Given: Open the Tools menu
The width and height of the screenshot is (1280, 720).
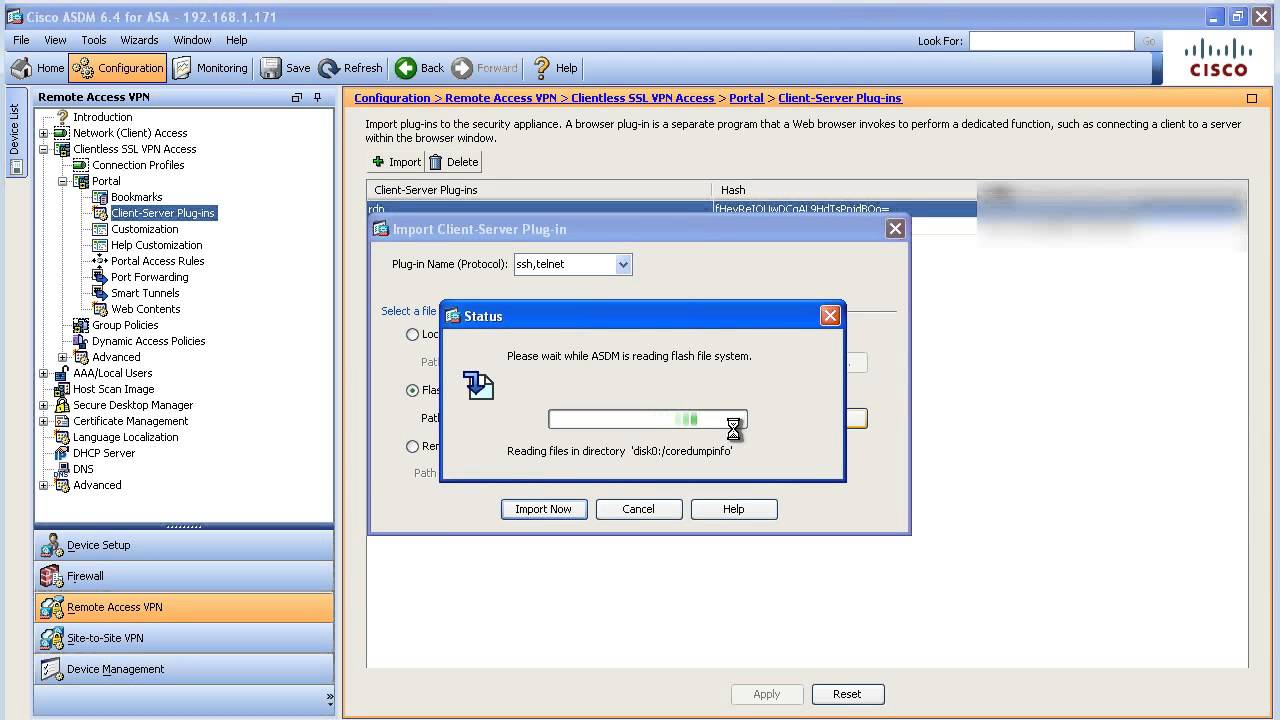Looking at the screenshot, I should click(x=94, y=40).
